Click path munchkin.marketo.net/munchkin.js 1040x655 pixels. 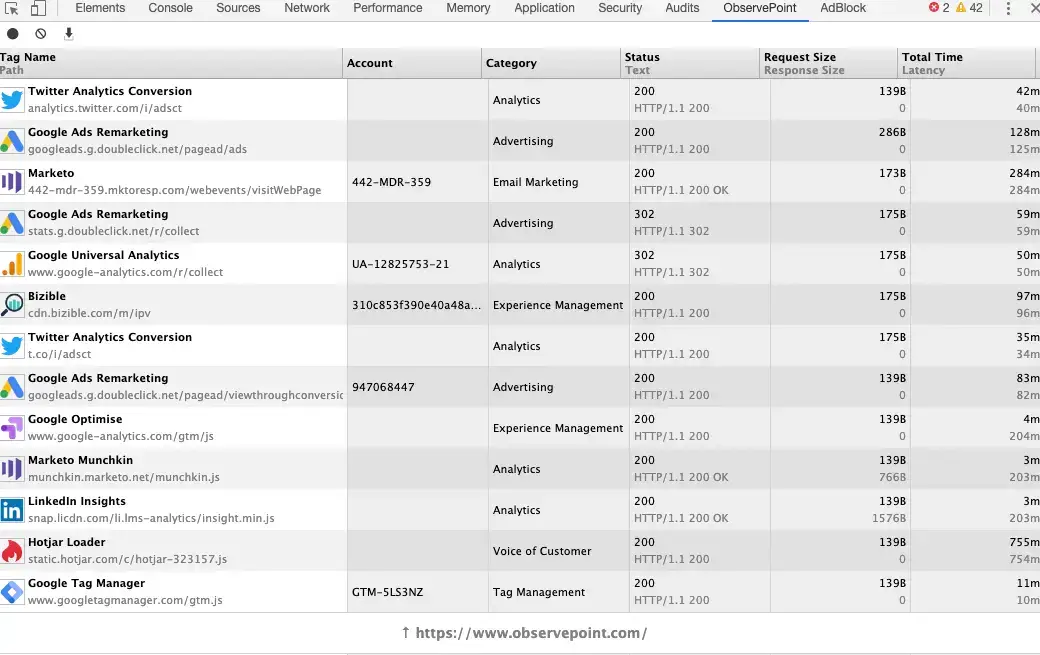tap(123, 477)
